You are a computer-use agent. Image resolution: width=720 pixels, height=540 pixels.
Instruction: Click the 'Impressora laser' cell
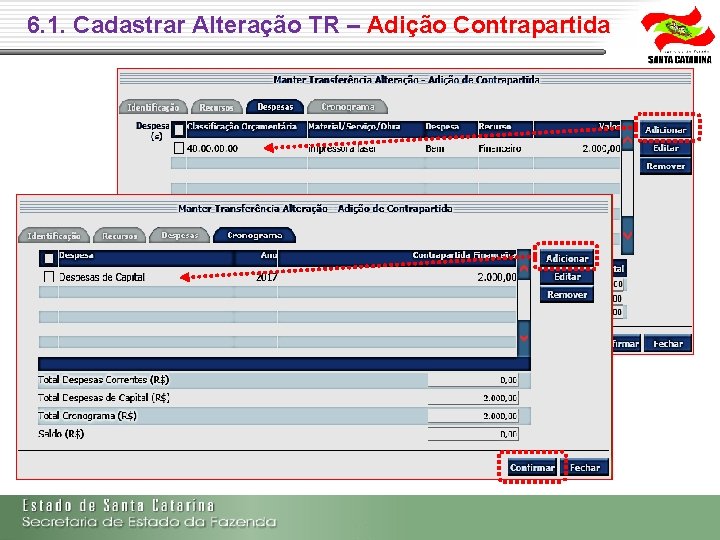click(x=342, y=148)
